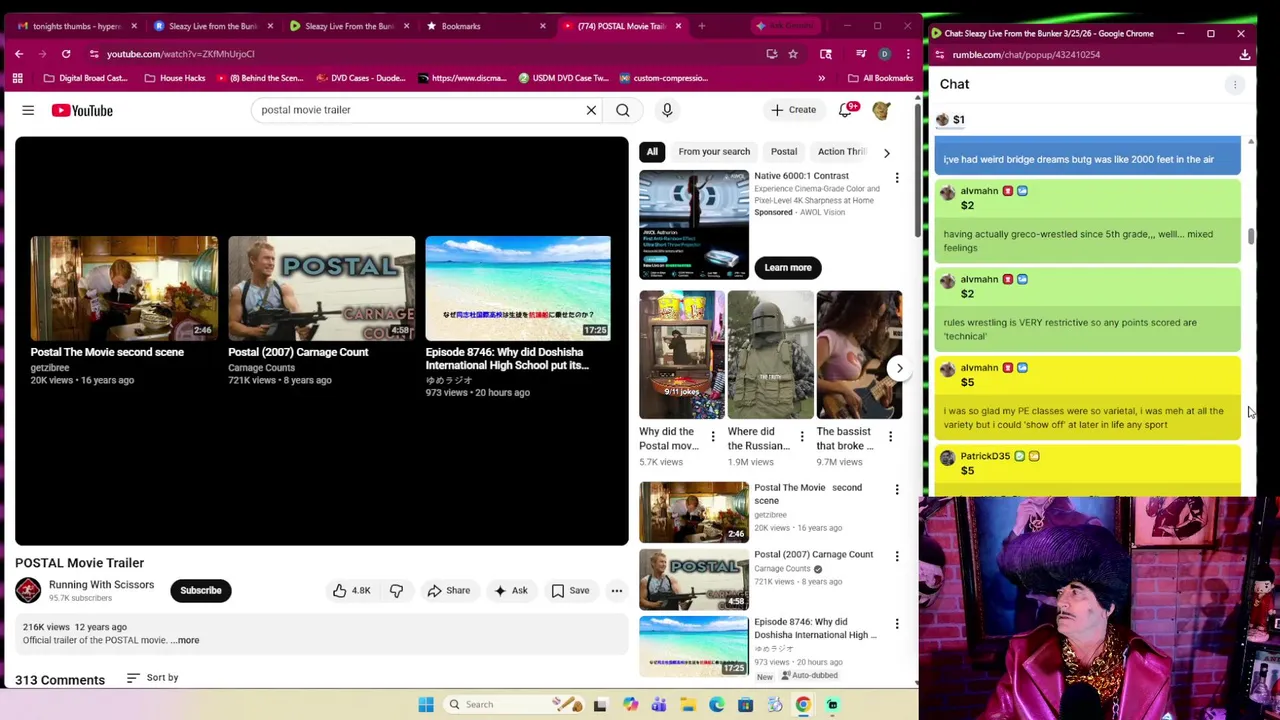Viewport: 1280px width, 720px height.
Task: Play Postal The Movie second scene endscreen thumbnail
Action: (x=124, y=289)
